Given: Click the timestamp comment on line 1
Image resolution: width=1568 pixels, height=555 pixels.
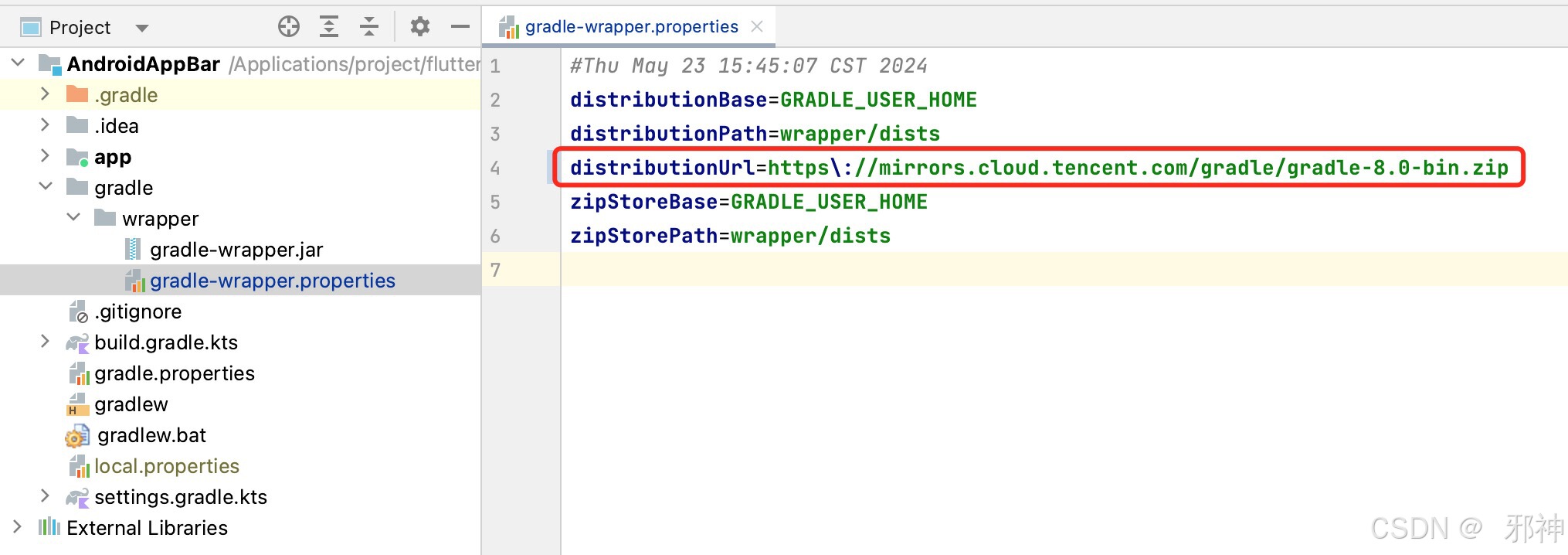Looking at the screenshot, I should pyautogui.click(x=748, y=66).
